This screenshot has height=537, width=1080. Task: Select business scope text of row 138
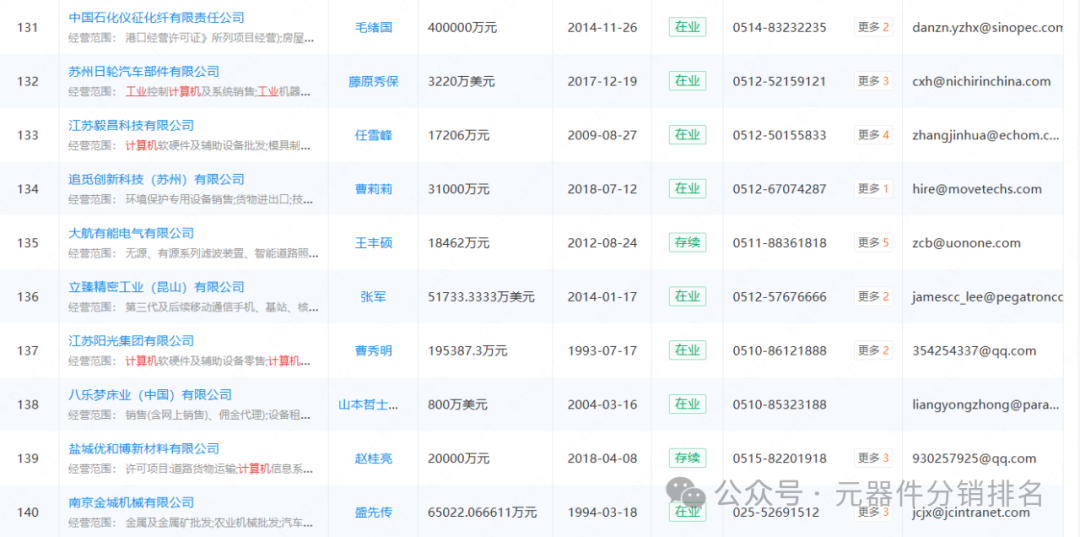pos(189,415)
